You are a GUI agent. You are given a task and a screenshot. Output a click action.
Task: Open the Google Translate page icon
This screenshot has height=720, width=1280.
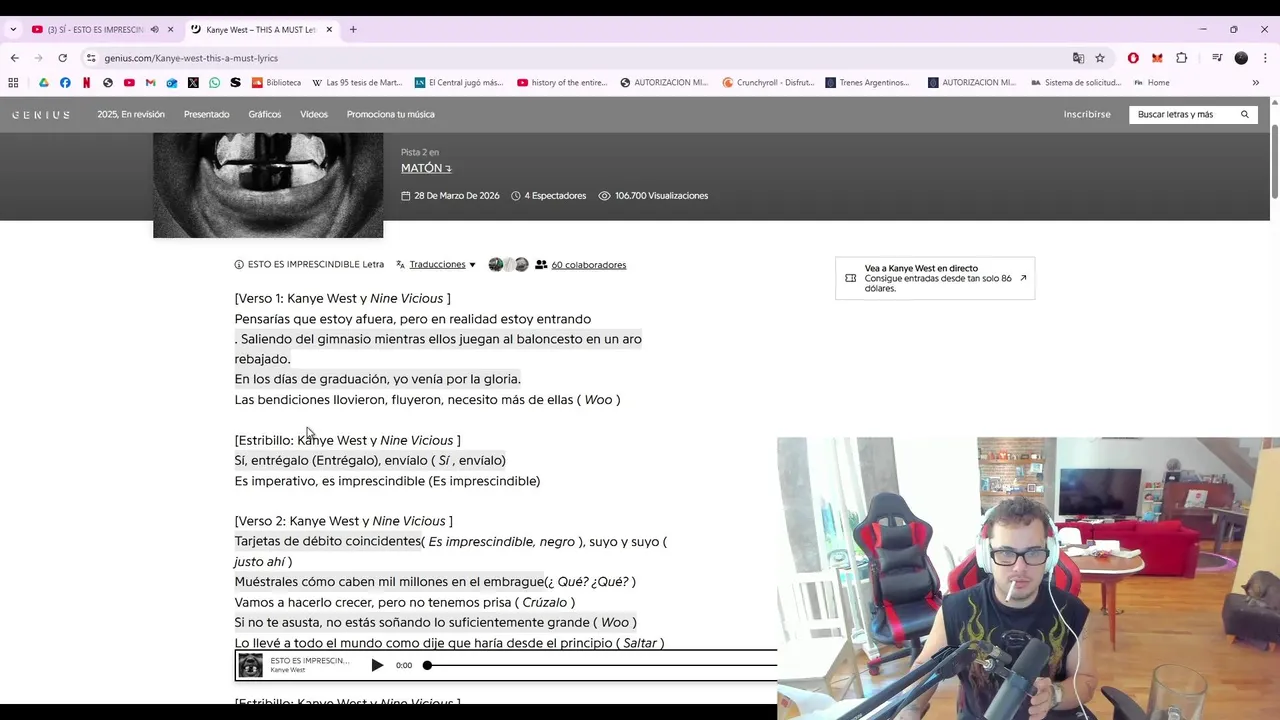click(1078, 58)
